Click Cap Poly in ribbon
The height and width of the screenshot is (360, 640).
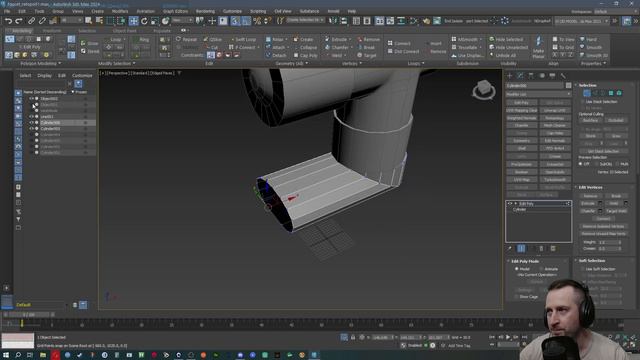coord(305,56)
